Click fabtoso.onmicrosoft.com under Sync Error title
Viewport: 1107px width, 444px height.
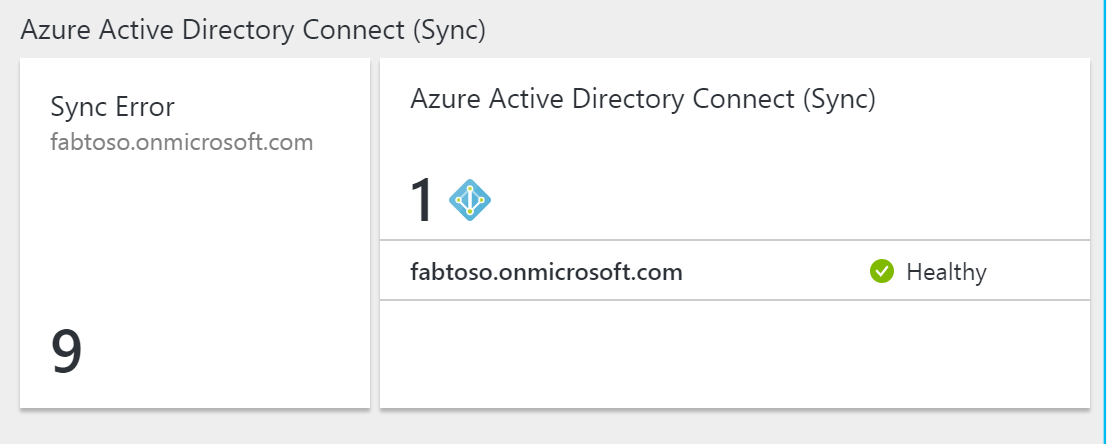point(182,142)
